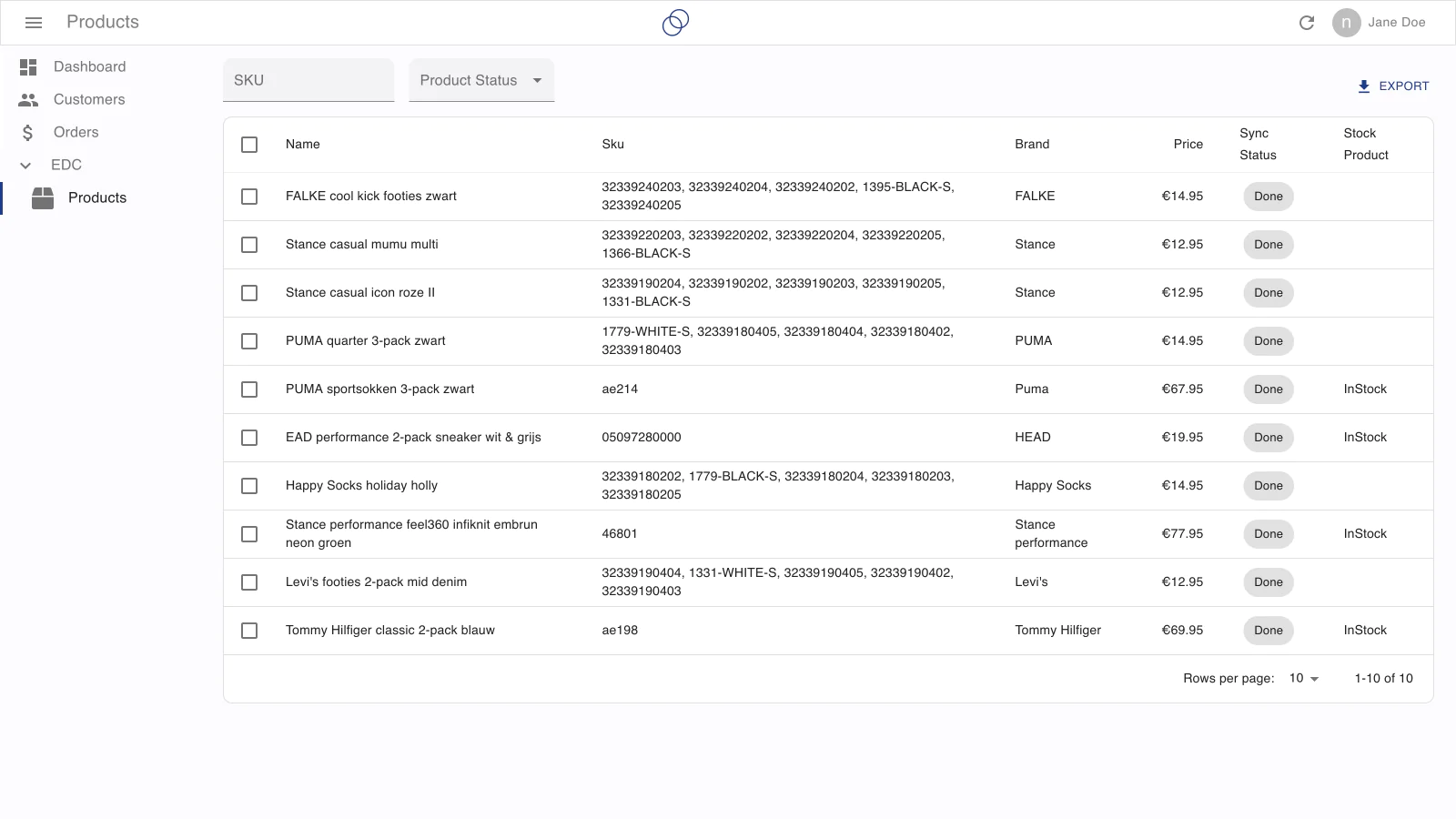
Task: Go to Customers in the sidebar
Action: point(89,100)
